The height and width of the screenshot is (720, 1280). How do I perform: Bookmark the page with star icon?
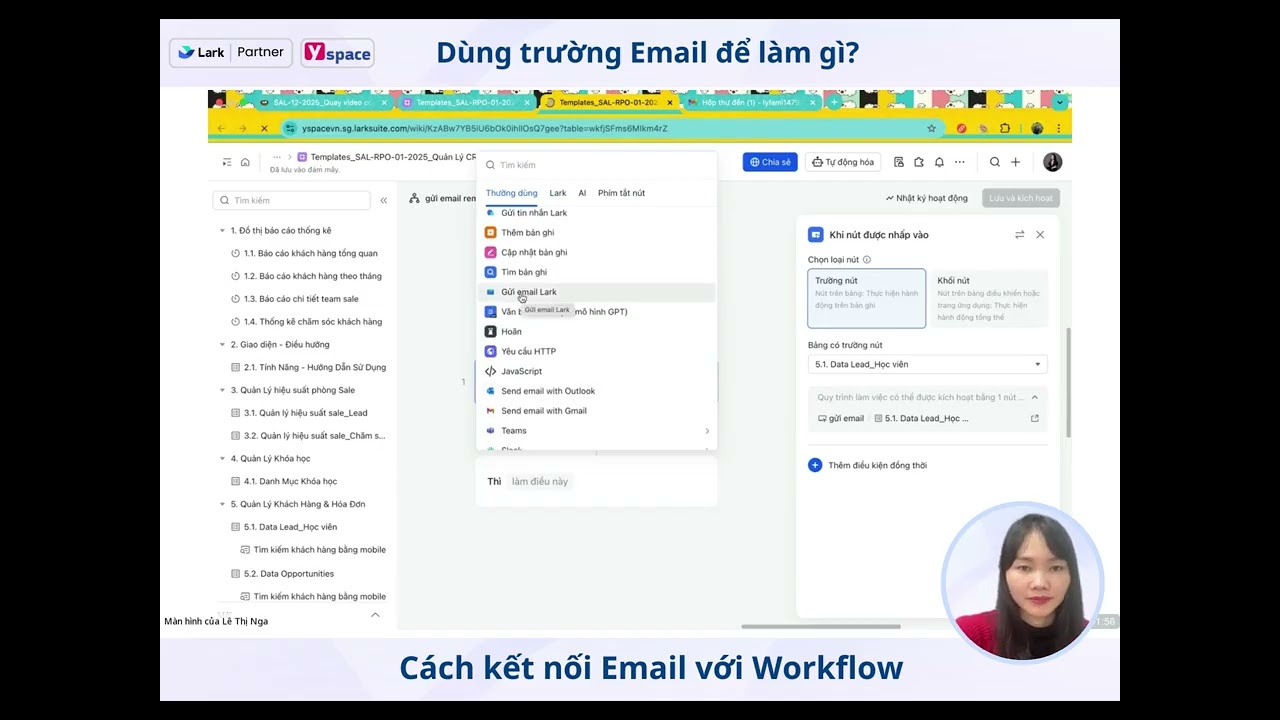931,128
